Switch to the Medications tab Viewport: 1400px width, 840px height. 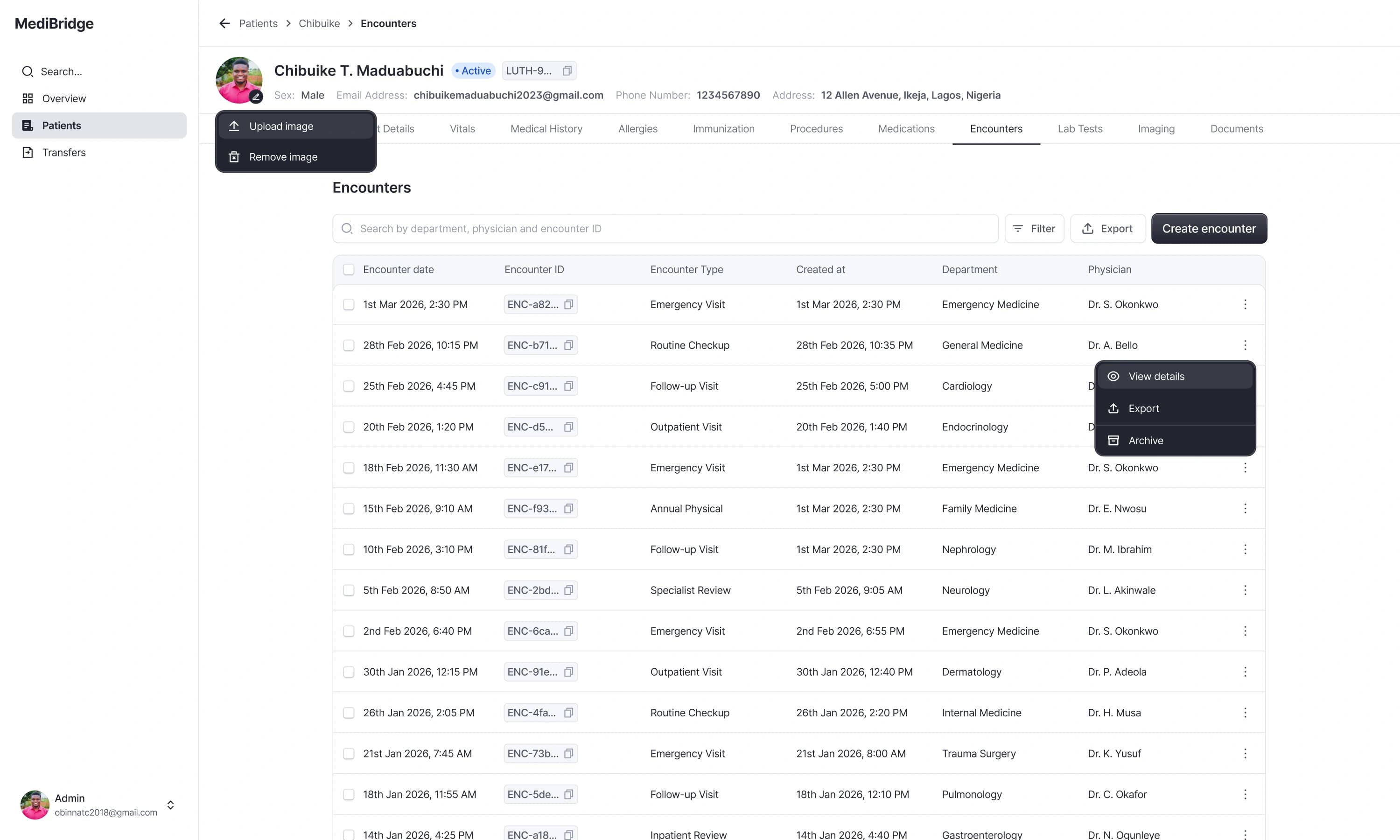coord(906,128)
